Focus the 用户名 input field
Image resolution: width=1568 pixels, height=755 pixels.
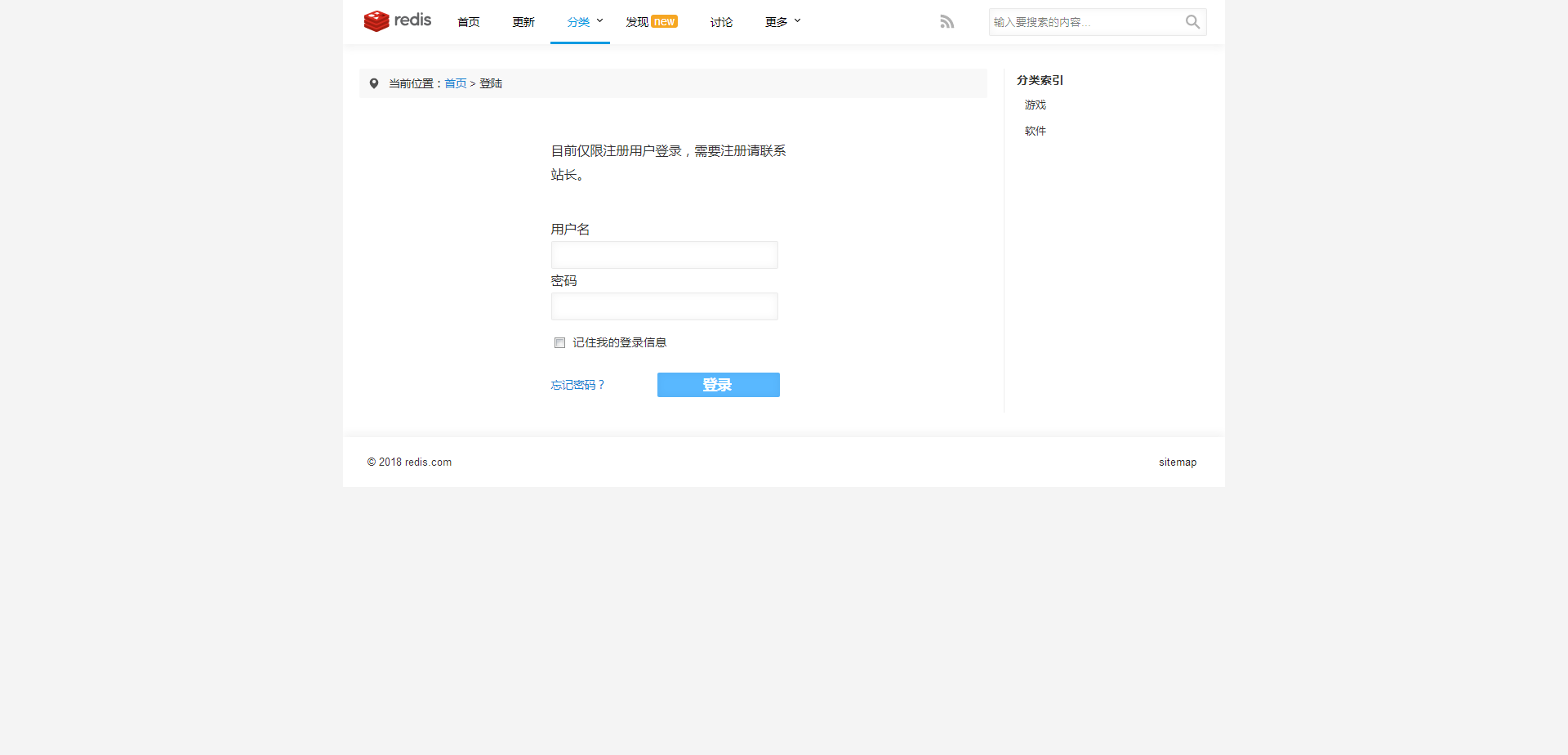665,255
